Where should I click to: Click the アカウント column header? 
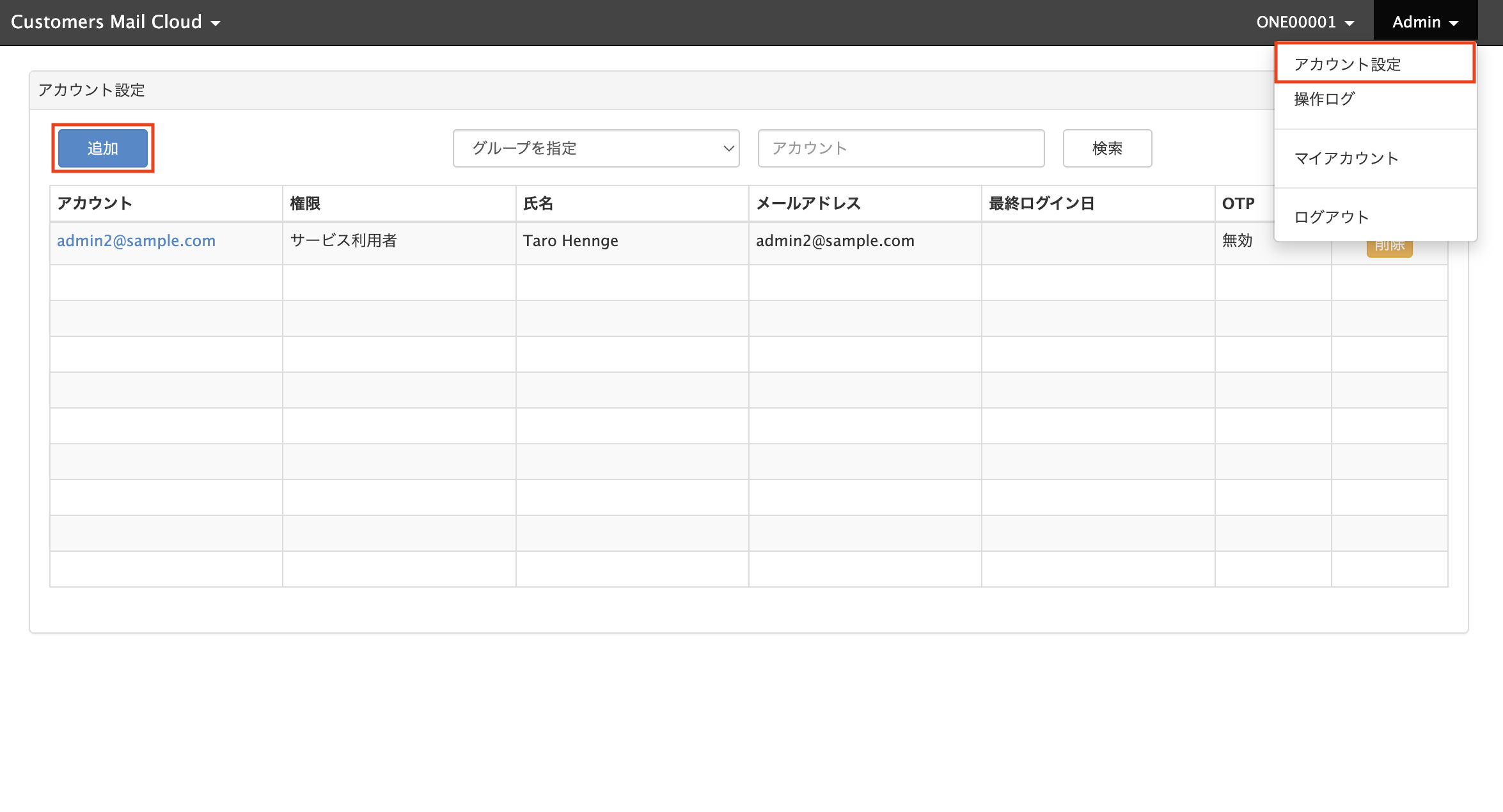click(166, 203)
